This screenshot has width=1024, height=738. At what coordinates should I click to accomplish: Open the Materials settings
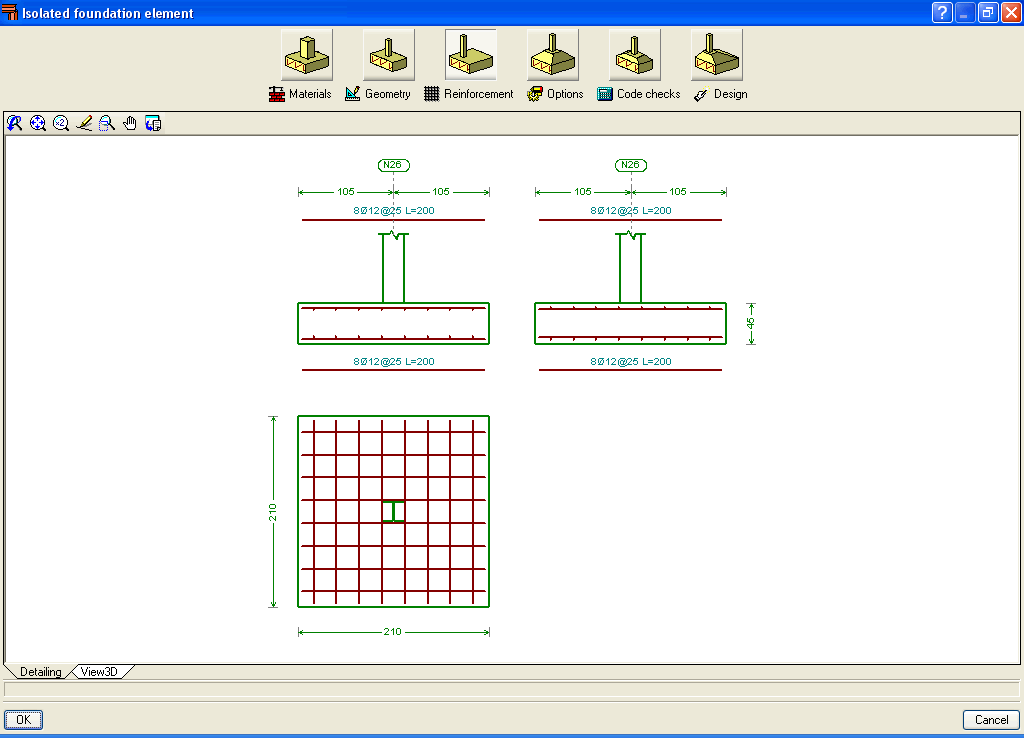coord(300,94)
